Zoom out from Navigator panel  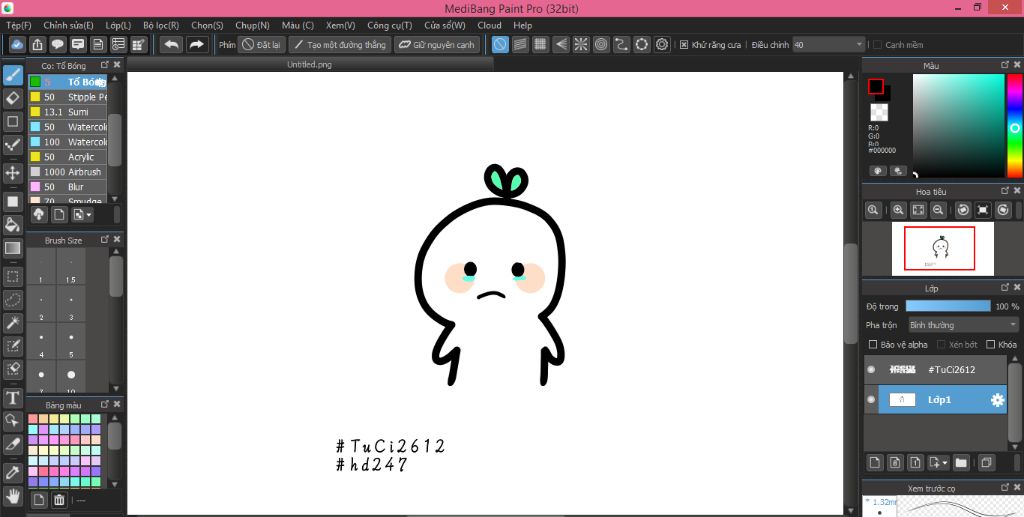pos(938,210)
